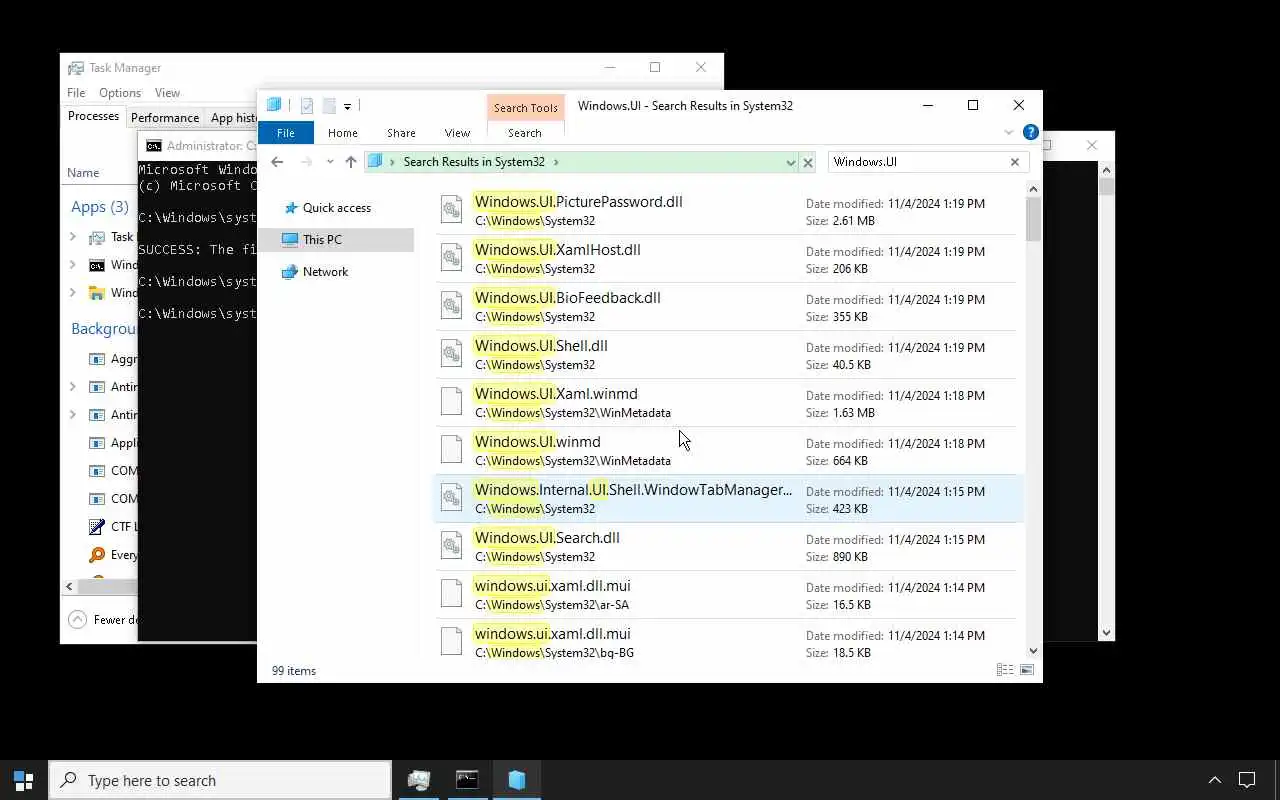Click the Windows.UI.winmd file icon

(452, 450)
